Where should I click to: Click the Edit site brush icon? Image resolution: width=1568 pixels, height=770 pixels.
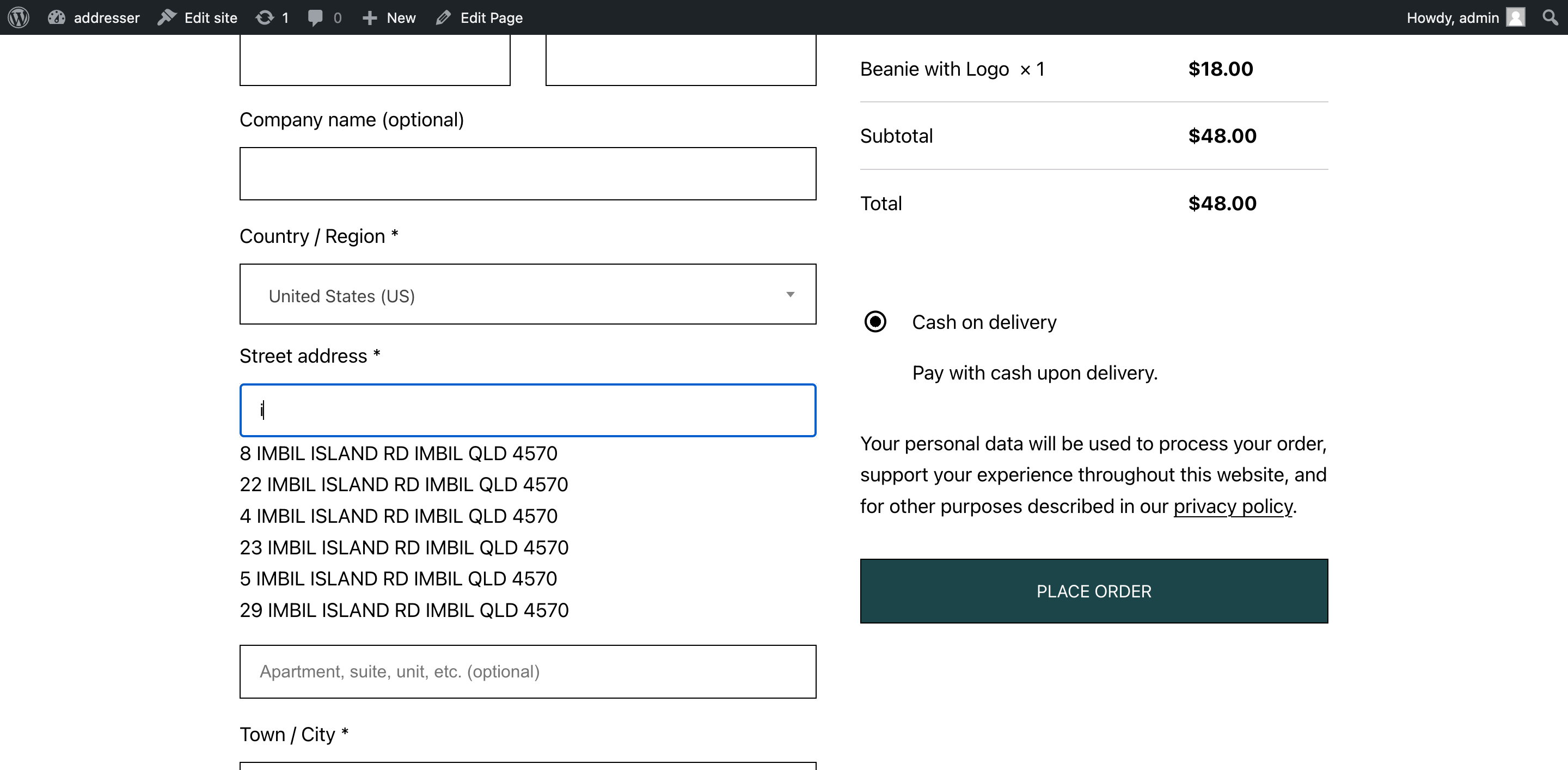tap(167, 17)
